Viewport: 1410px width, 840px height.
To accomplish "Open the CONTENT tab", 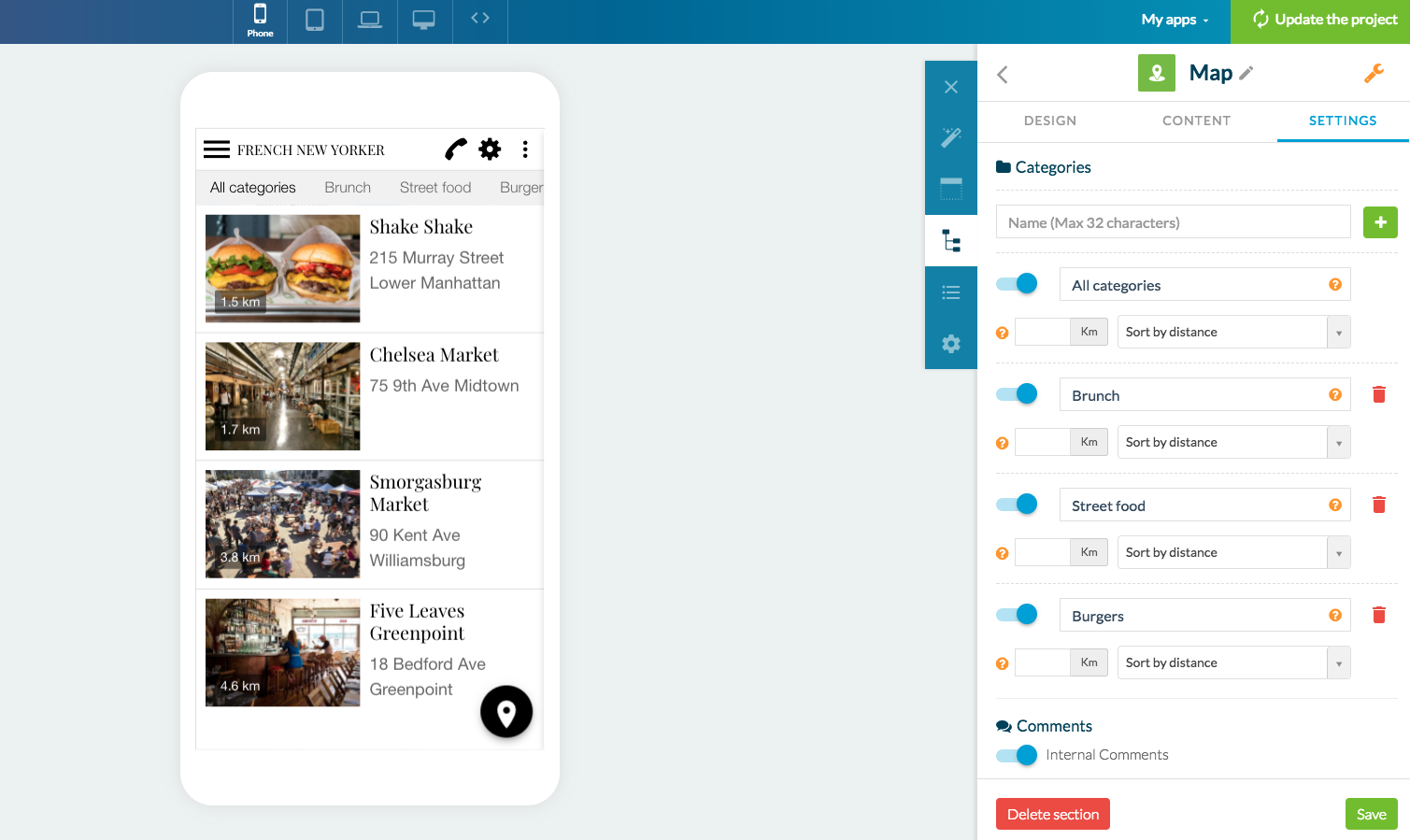I will coord(1196,121).
